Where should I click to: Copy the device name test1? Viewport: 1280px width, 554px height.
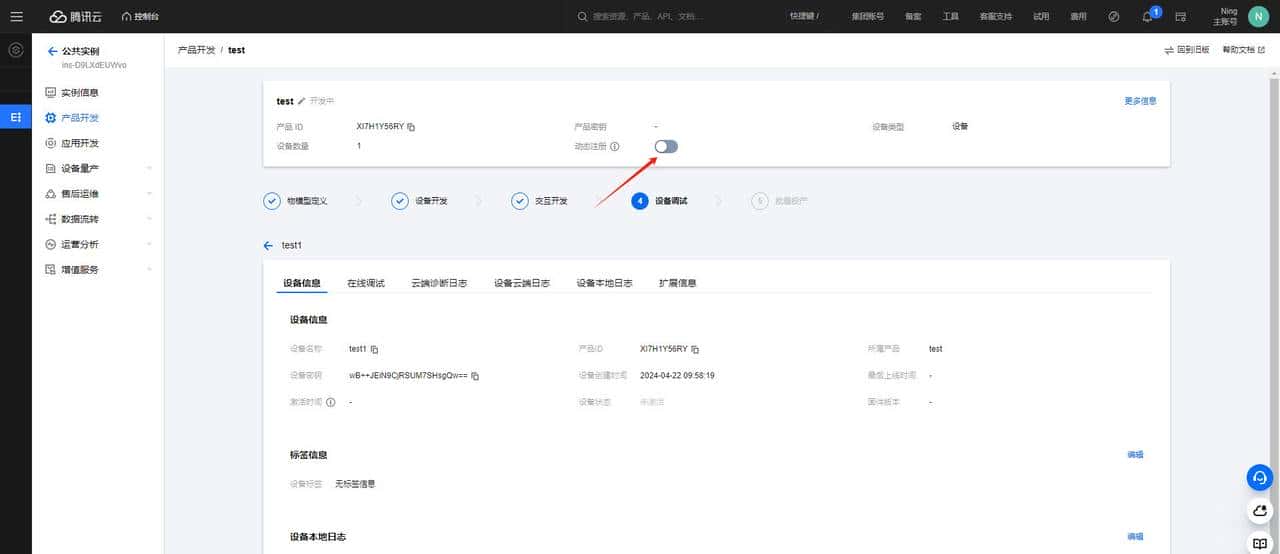coord(375,349)
